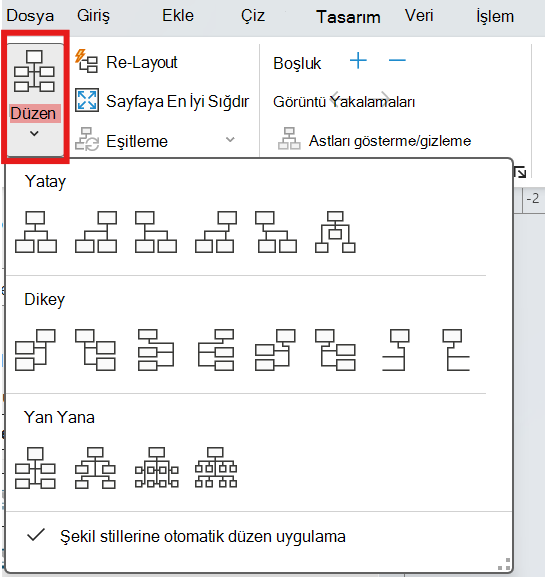The image size is (545, 577).
Task: Choose second Yan Yana layout
Action: 95,468
